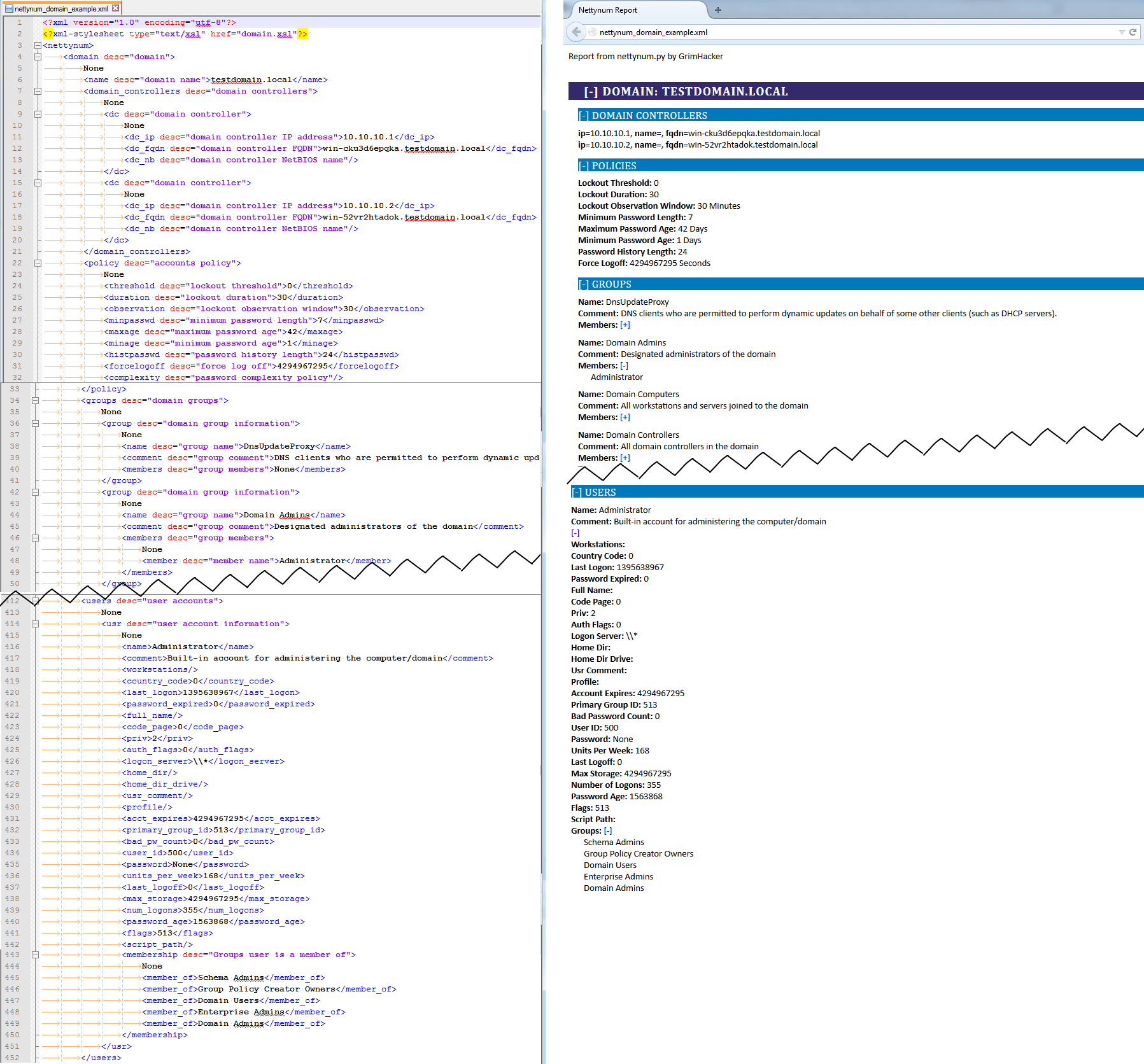Click the last_logon 1395638967 line in editor
This screenshot has height=1064, width=1144.
click(x=211, y=693)
